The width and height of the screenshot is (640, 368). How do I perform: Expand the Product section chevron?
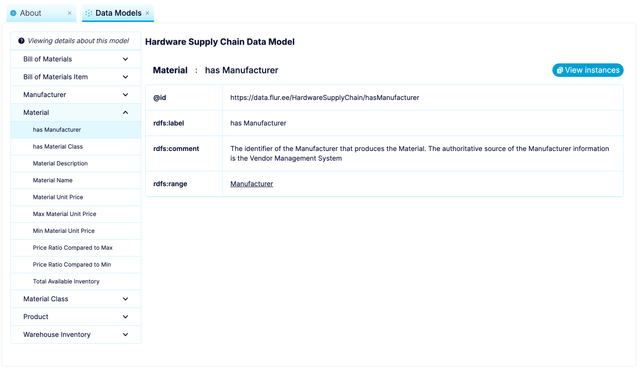(x=125, y=317)
